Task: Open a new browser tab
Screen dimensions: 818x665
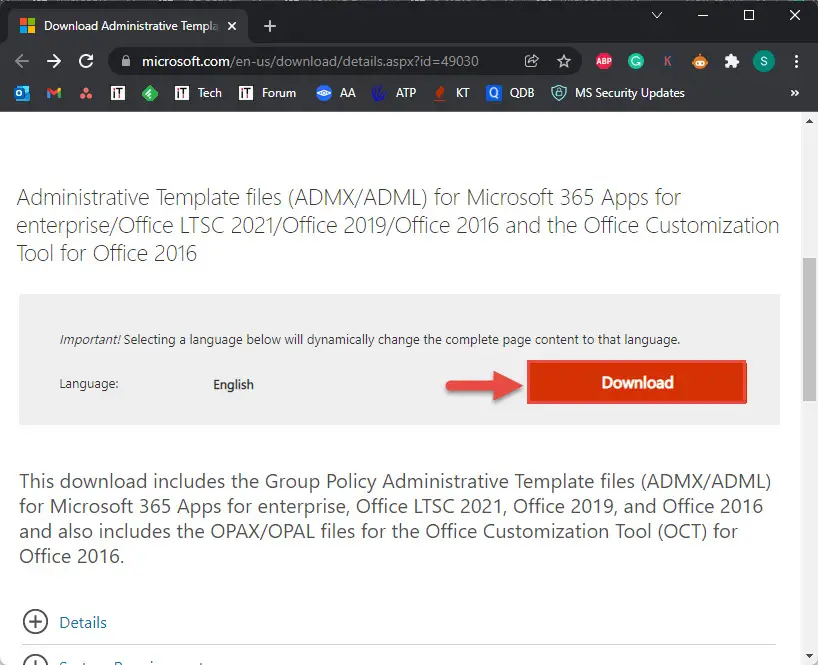Action: pos(270,26)
